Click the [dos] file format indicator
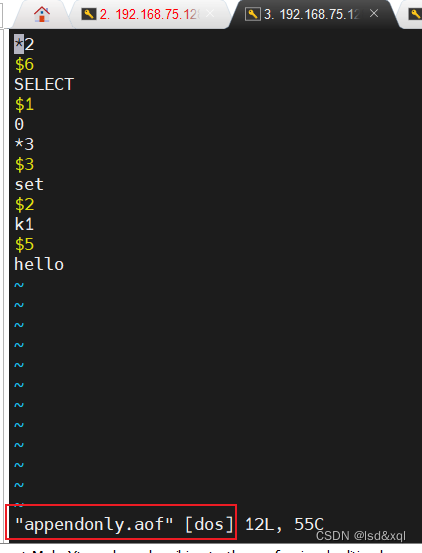This screenshot has width=422, height=553. pos(209,524)
